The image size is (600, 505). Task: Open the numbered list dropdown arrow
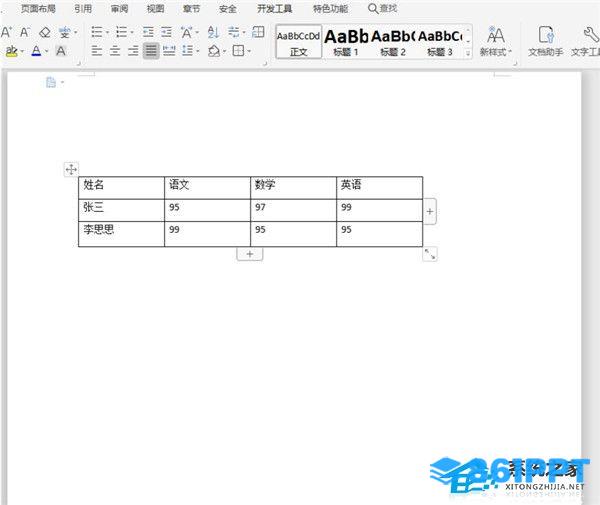[x=132, y=33]
